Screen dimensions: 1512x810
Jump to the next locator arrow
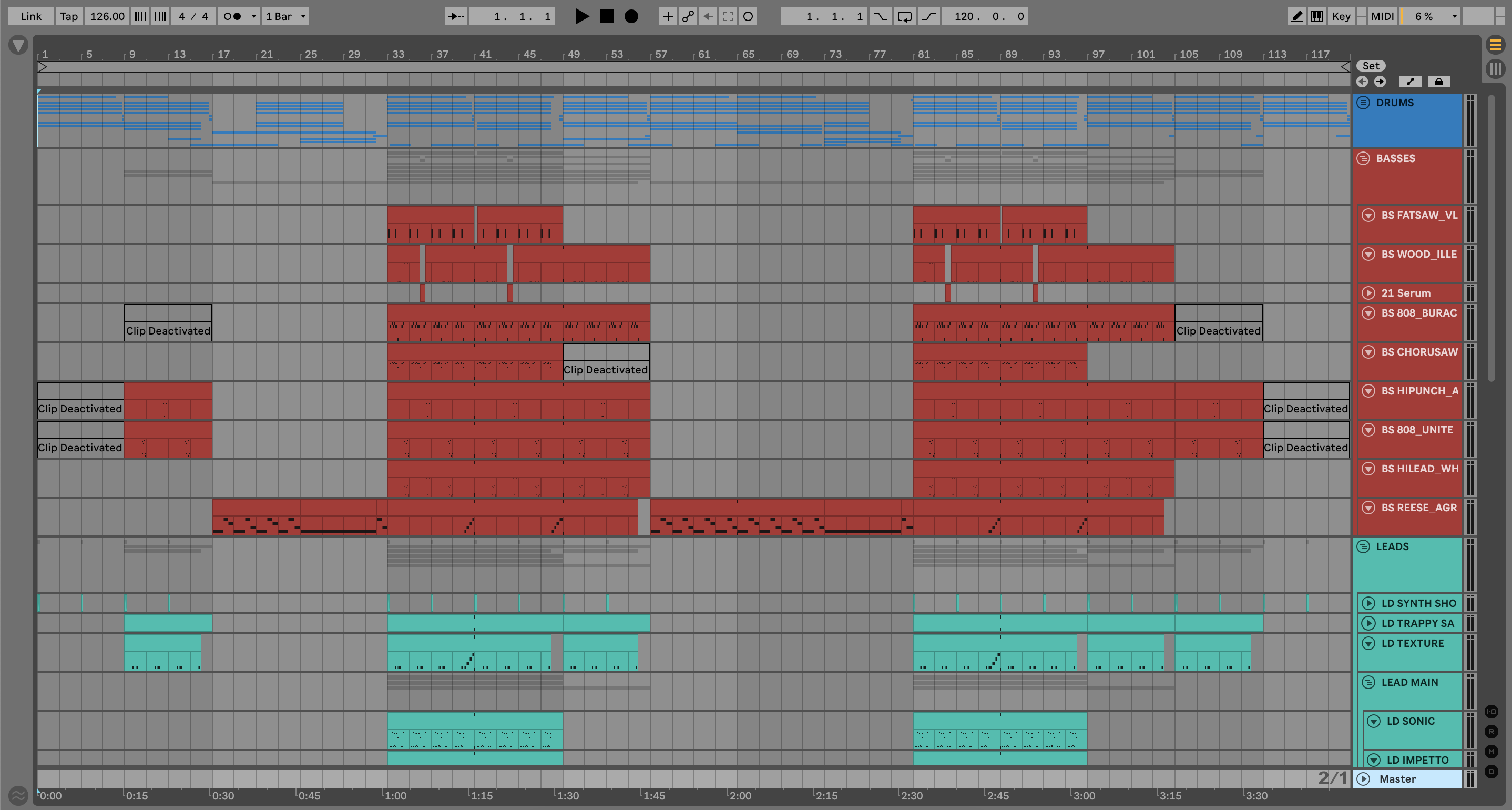pos(1380,82)
